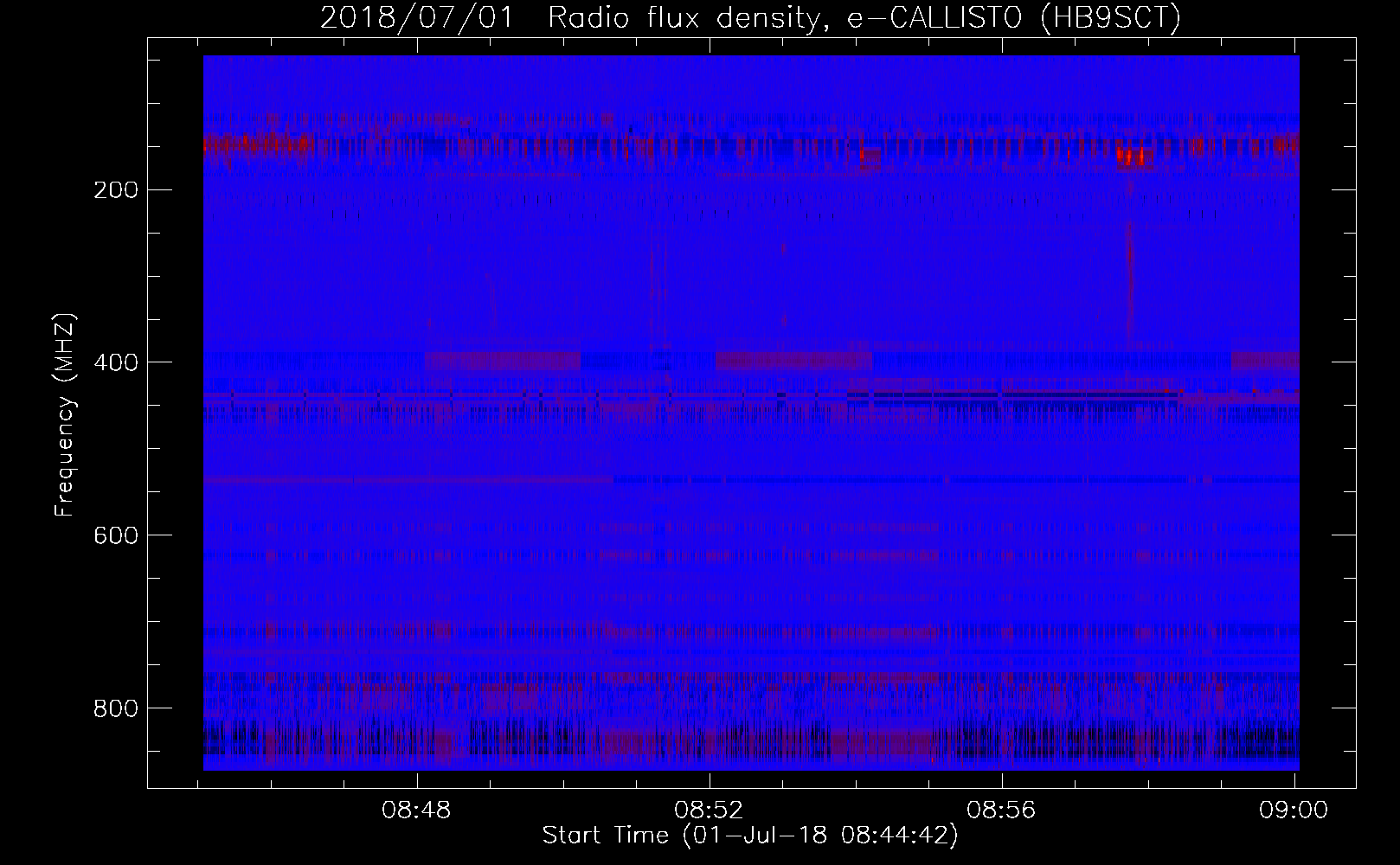
Task: Select the 200 frequency tick label
Action: click(115, 189)
